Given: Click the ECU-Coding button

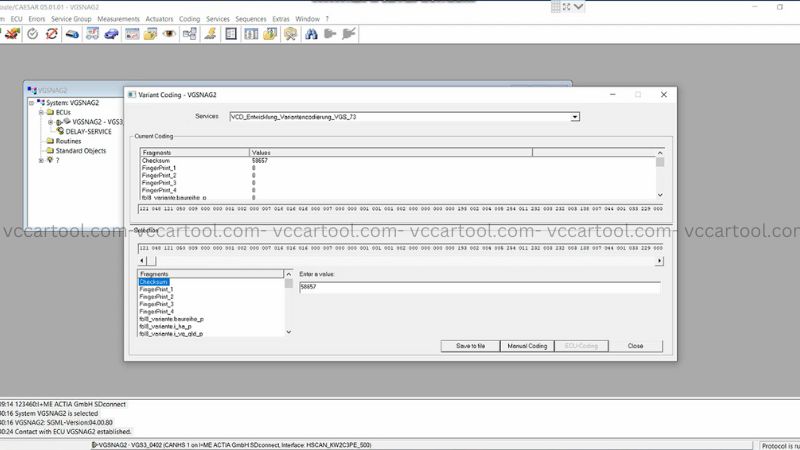Looking at the screenshot, I should (x=581, y=346).
